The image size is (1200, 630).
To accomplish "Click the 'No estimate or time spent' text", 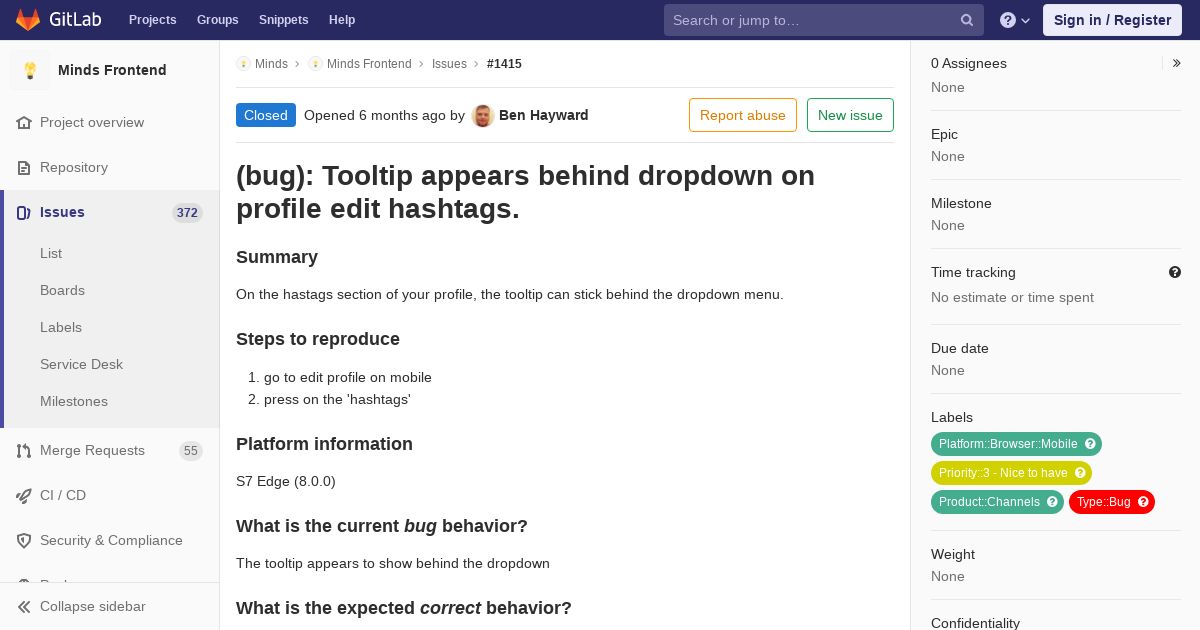I will 1012,297.
